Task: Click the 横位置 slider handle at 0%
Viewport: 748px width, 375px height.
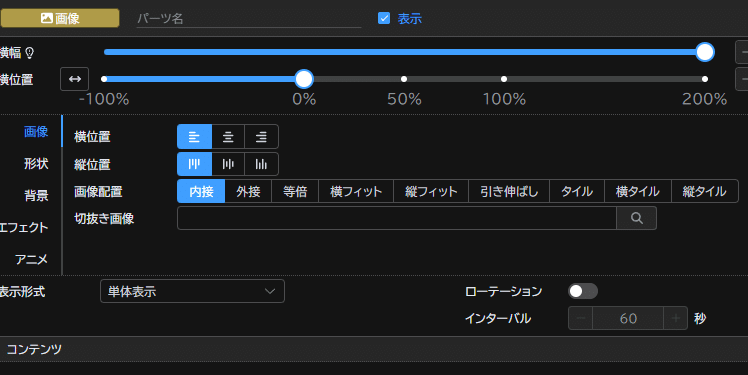Action: coord(304,79)
